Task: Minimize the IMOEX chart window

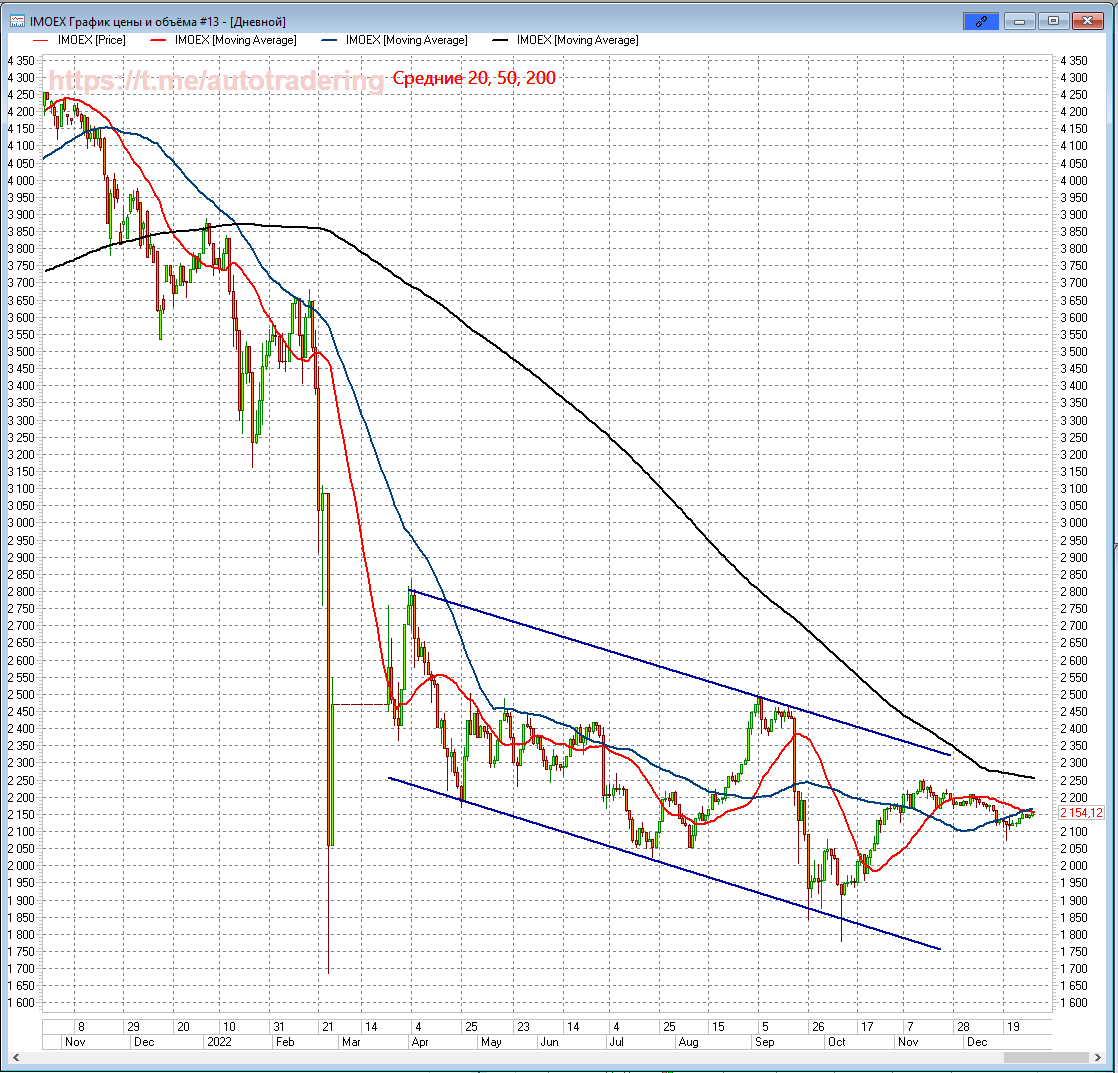Action: point(1019,20)
